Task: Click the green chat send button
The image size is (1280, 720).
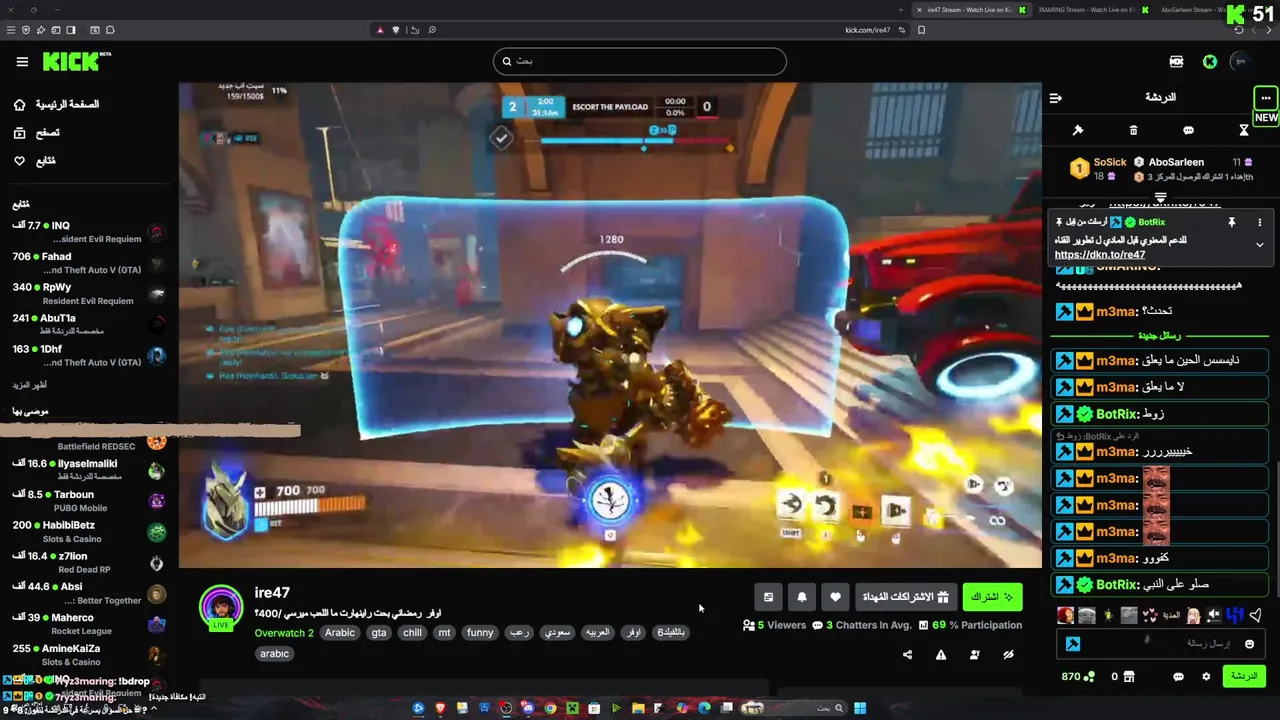Action: (x=1244, y=677)
